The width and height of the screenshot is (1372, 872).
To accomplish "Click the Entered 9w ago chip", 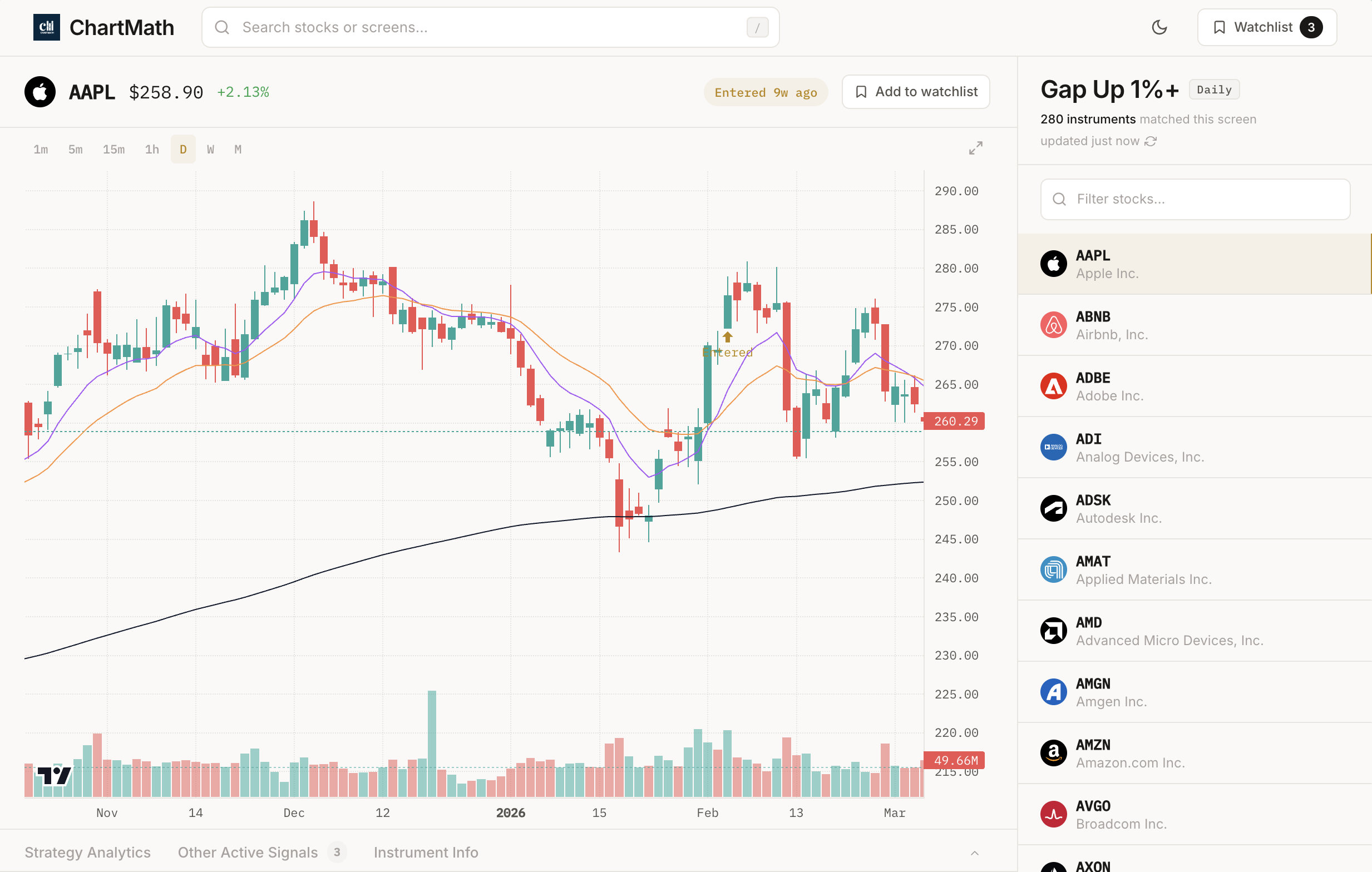I will click(766, 92).
